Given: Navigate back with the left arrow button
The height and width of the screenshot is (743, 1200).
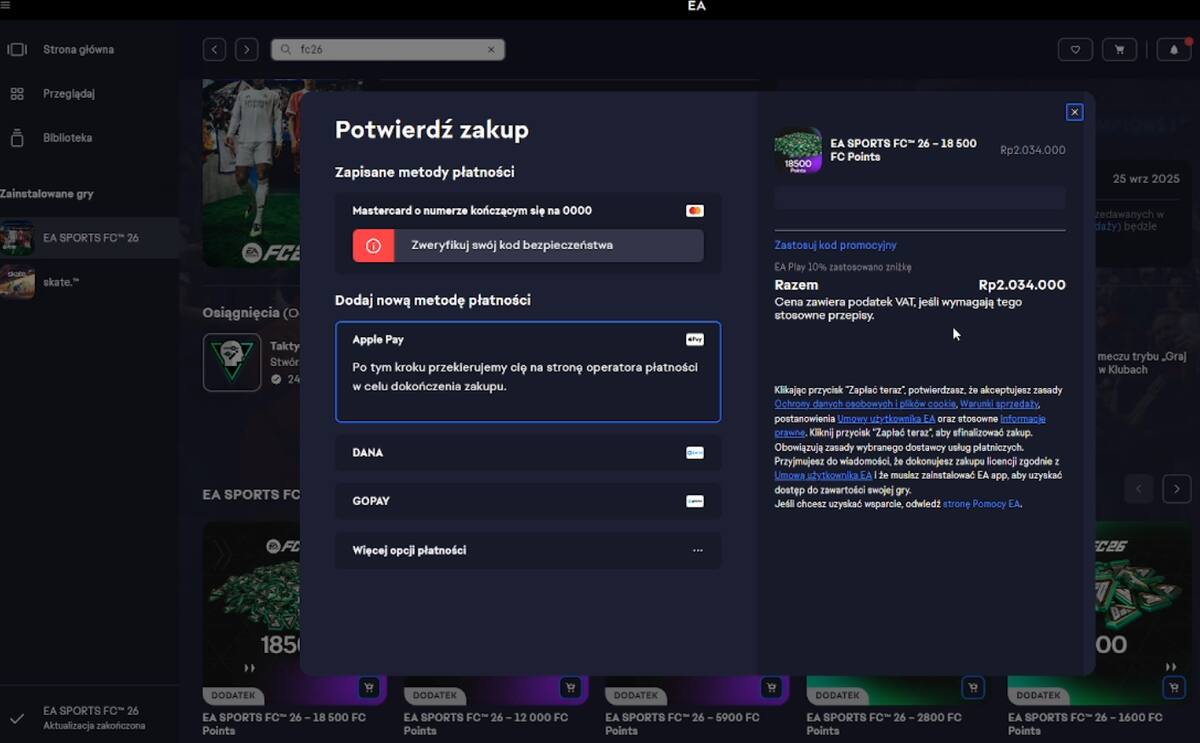Looking at the screenshot, I should pyautogui.click(x=214, y=49).
